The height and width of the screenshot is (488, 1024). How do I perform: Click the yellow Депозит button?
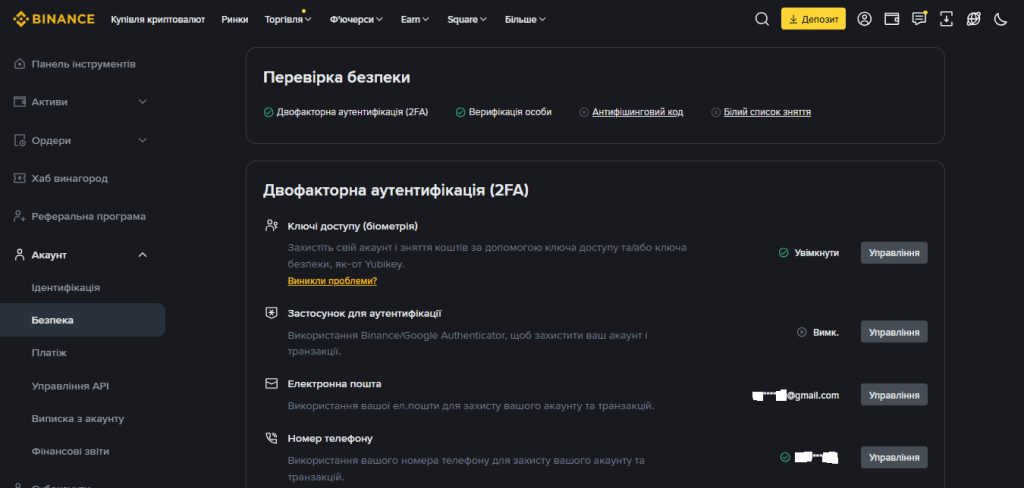(x=813, y=19)
